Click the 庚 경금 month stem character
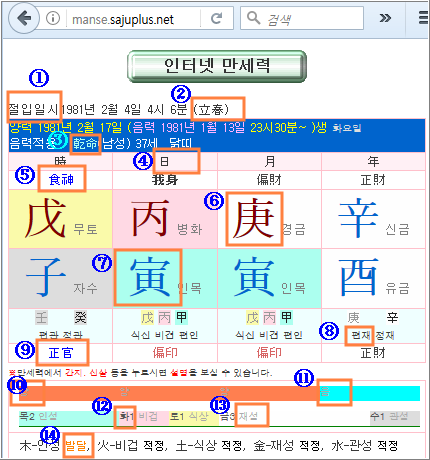The image size is (430, 460). click(254, 218)
